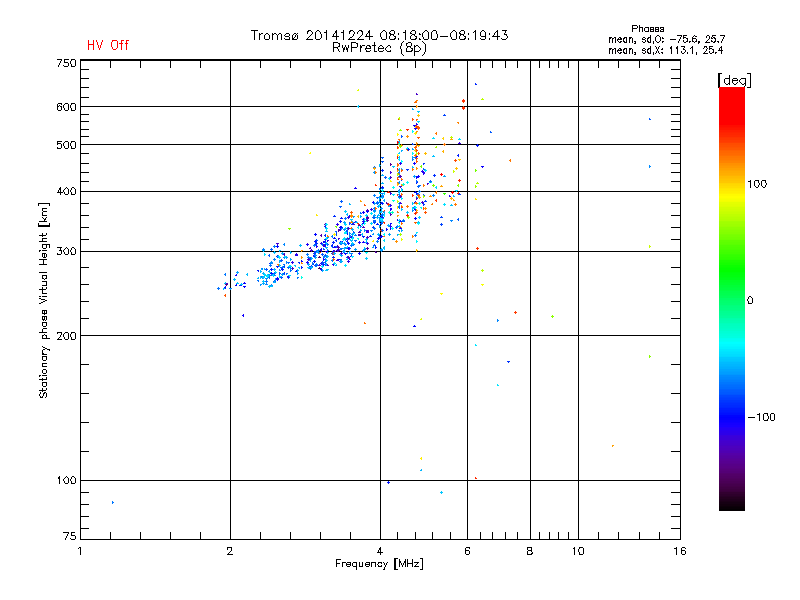Click the y-axis tick label '200'
800x600 pixels.
(66, 336)
